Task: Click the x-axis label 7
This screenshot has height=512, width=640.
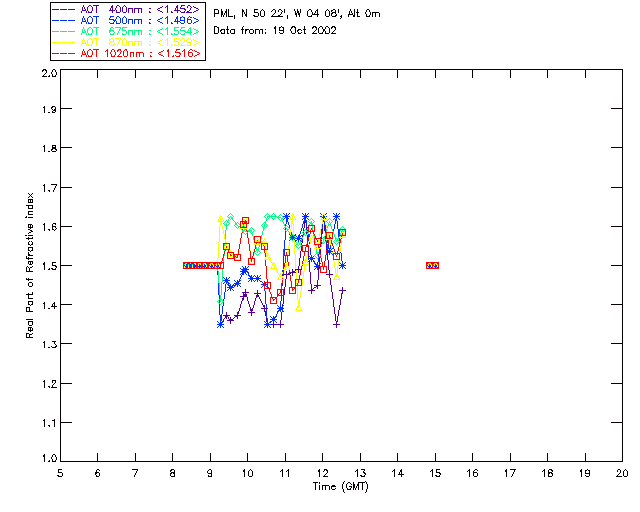Action: pos(135,473)
